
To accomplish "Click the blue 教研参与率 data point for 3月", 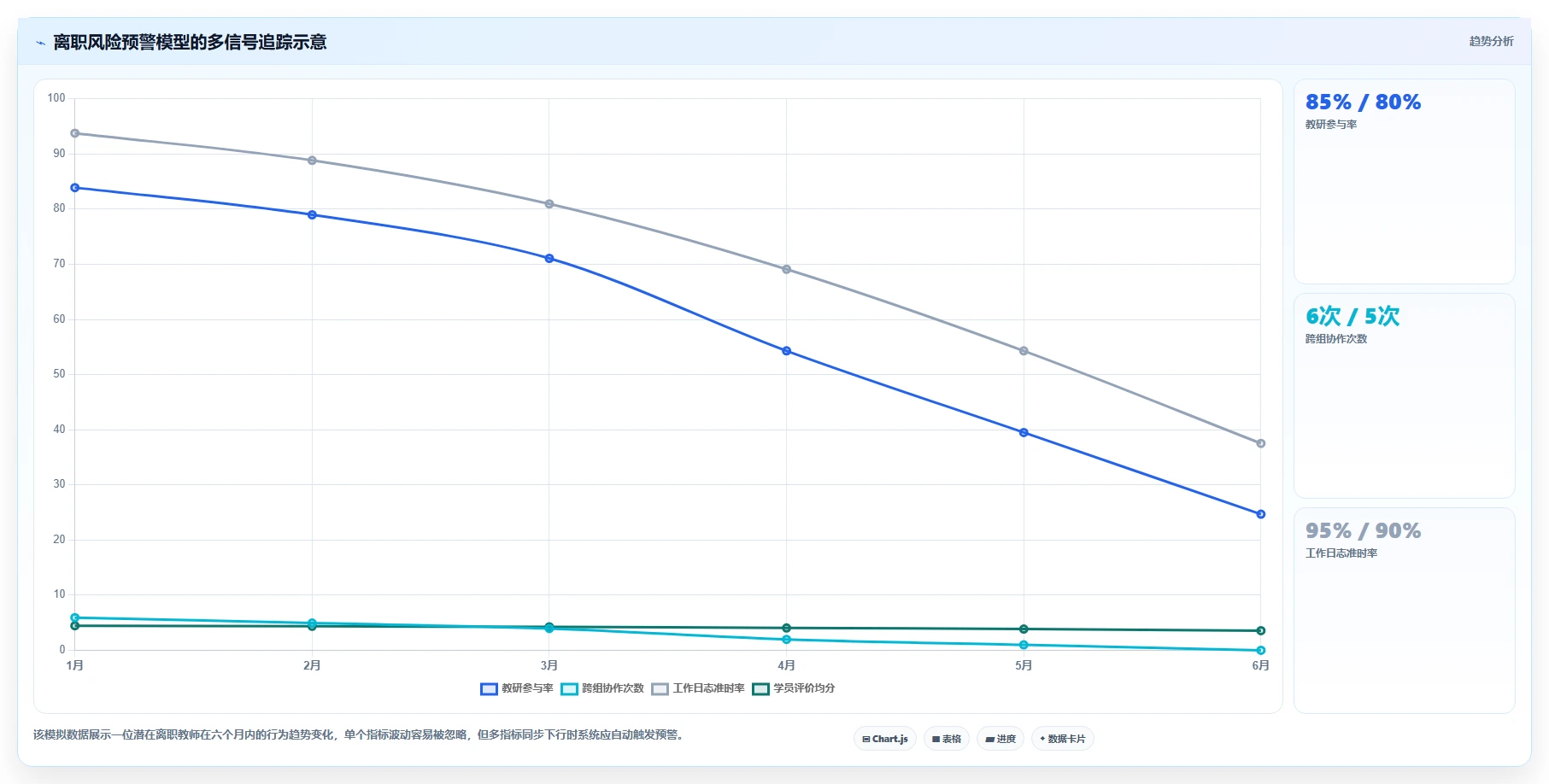I will 549,258.
